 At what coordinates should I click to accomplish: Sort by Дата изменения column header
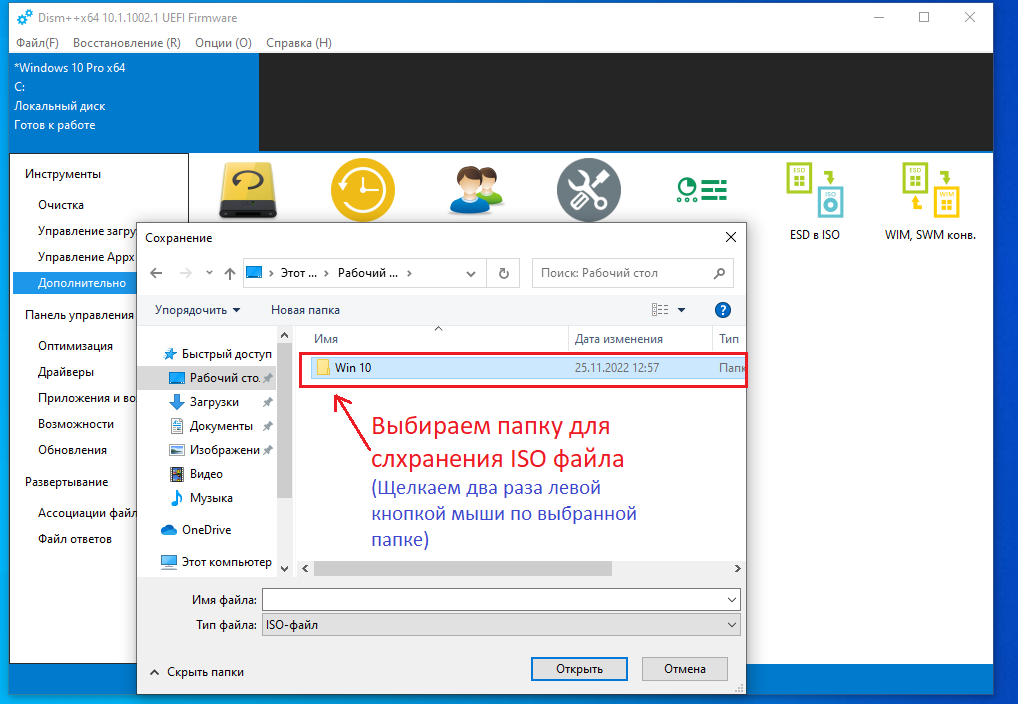click(619, 339)
